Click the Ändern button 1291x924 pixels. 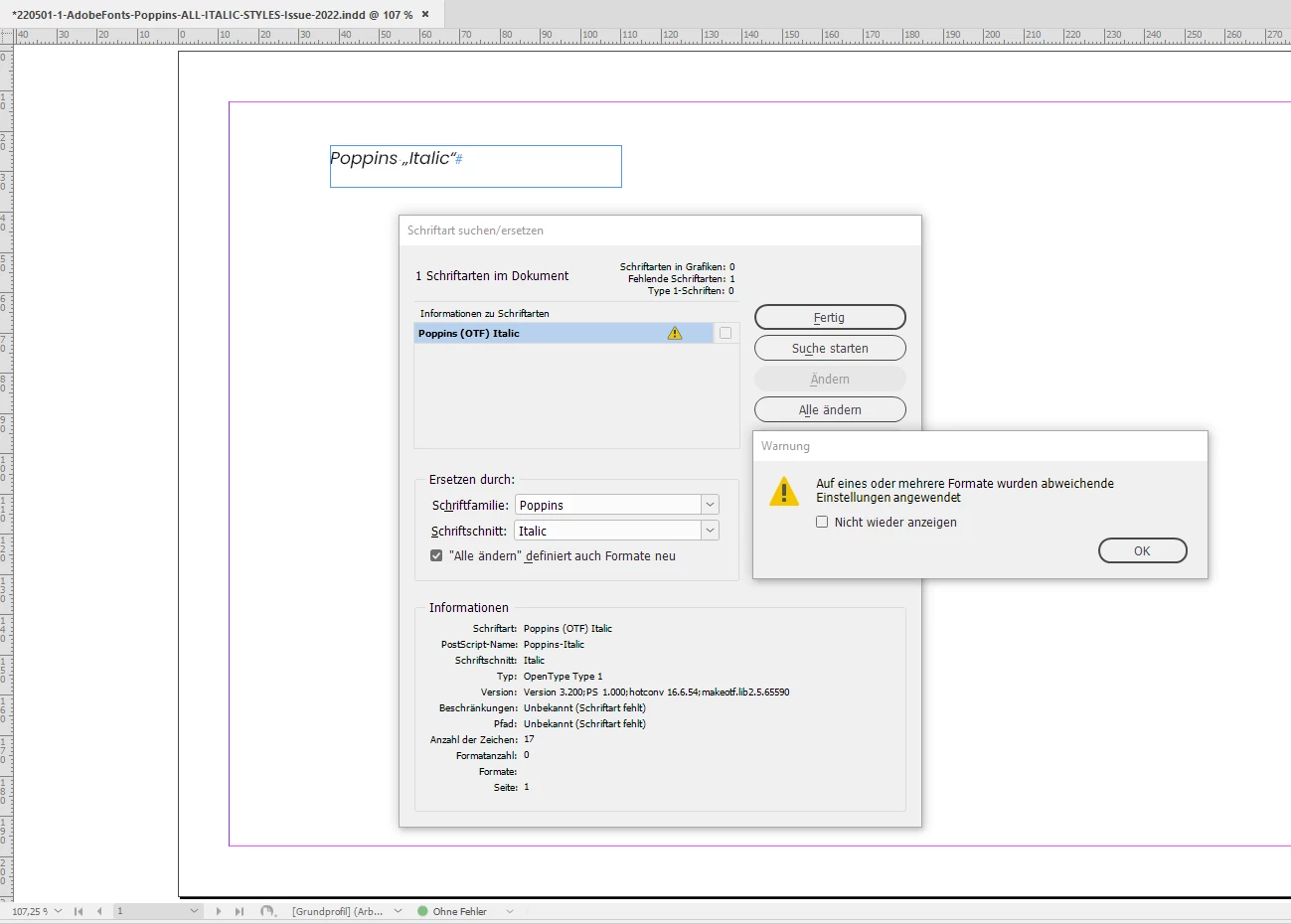point(830,379)
